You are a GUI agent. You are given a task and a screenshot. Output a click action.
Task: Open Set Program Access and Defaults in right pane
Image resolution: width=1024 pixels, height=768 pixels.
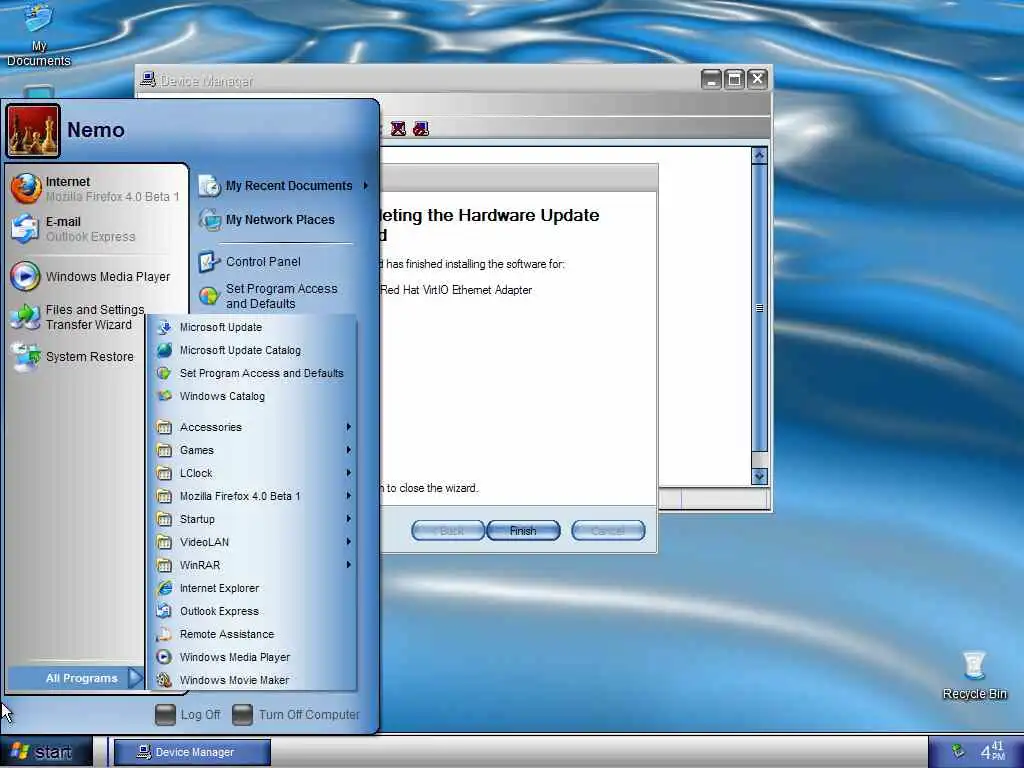click(281, 296)
